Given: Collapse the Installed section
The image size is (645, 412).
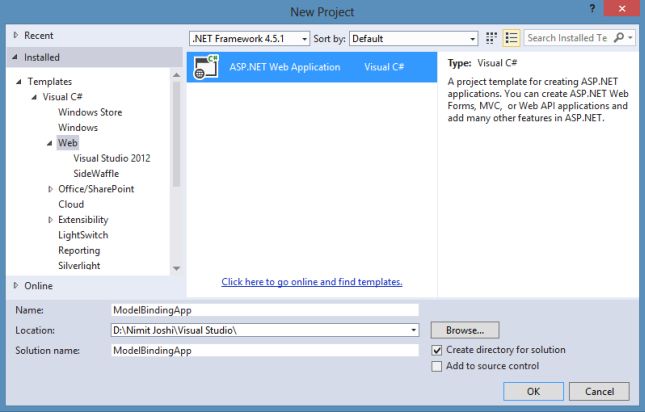Looking at the screenshot, I should (15, 57).
